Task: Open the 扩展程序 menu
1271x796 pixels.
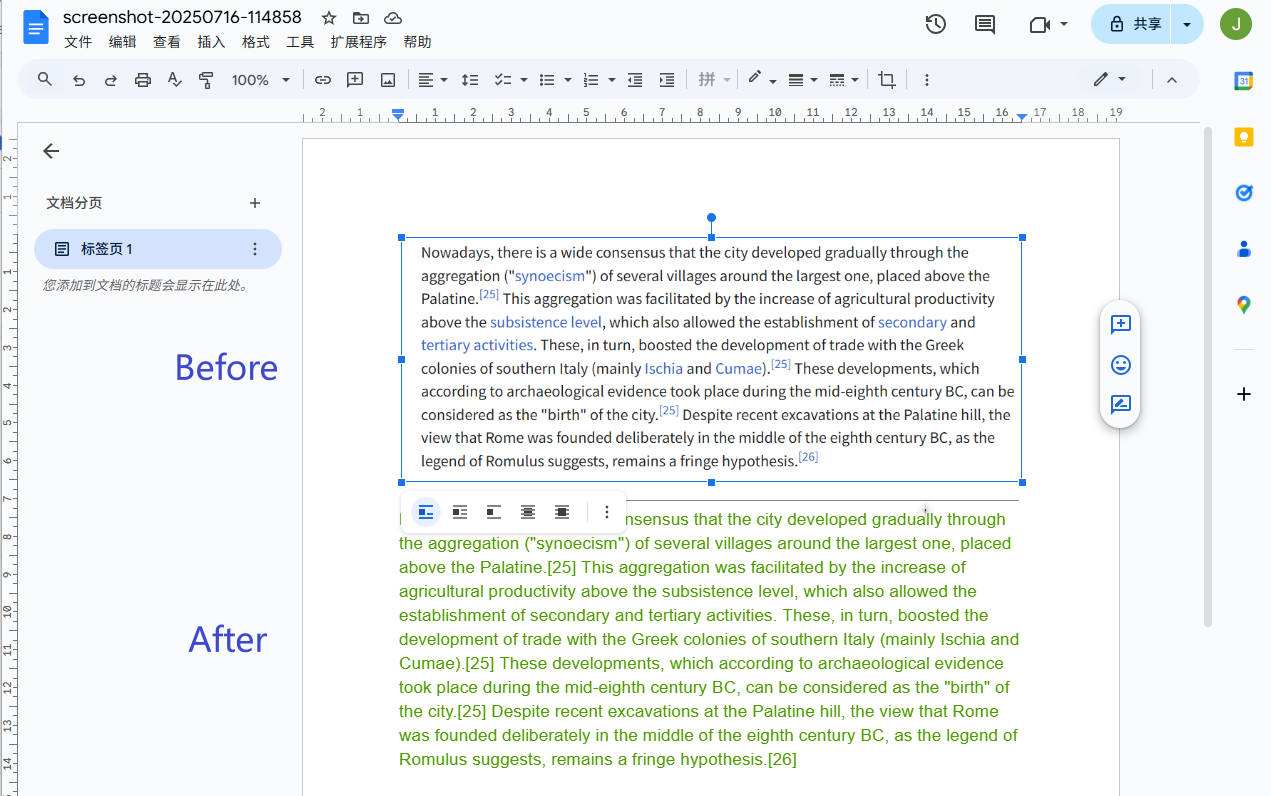Action: (359, 42)
